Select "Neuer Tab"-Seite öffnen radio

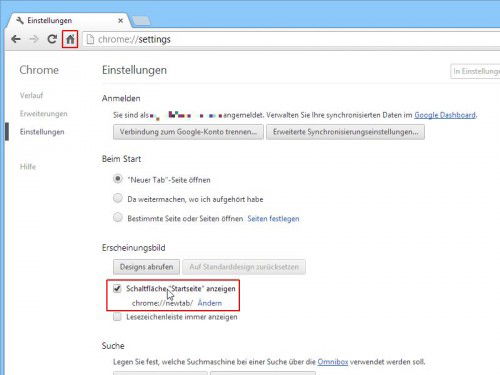(118, 179)
